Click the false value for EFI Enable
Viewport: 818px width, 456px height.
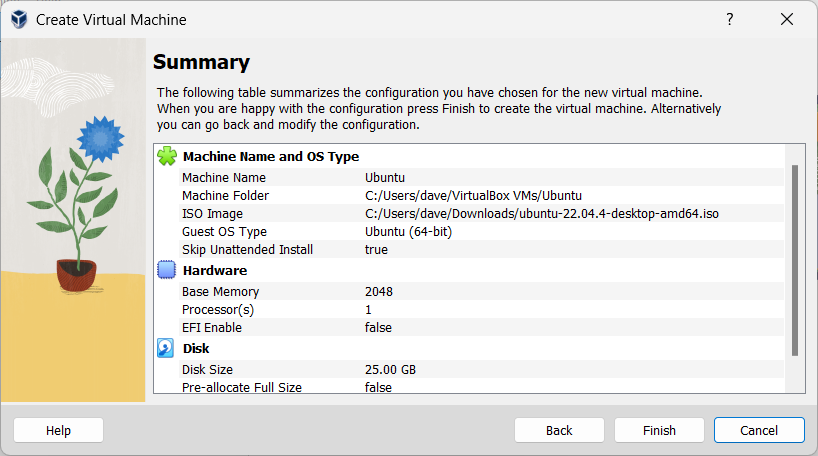click(378, 328)
